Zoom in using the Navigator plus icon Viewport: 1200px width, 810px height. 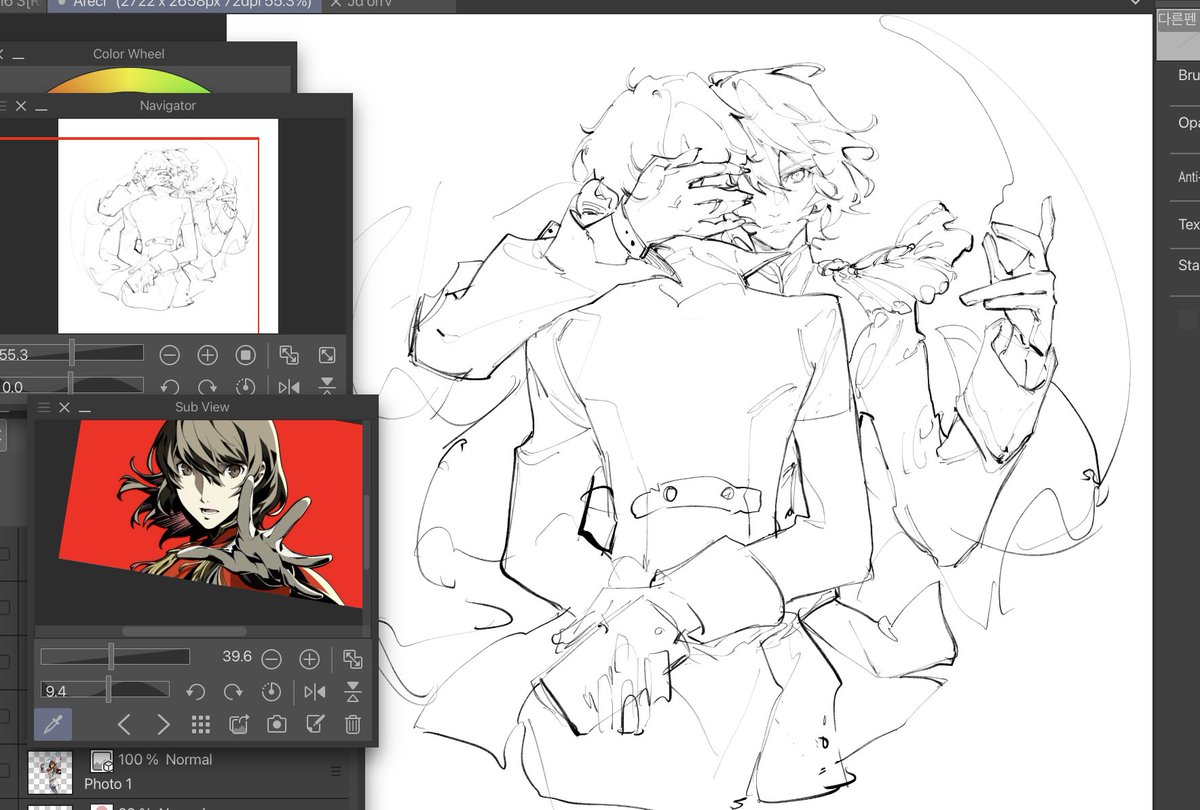[207, 354]
